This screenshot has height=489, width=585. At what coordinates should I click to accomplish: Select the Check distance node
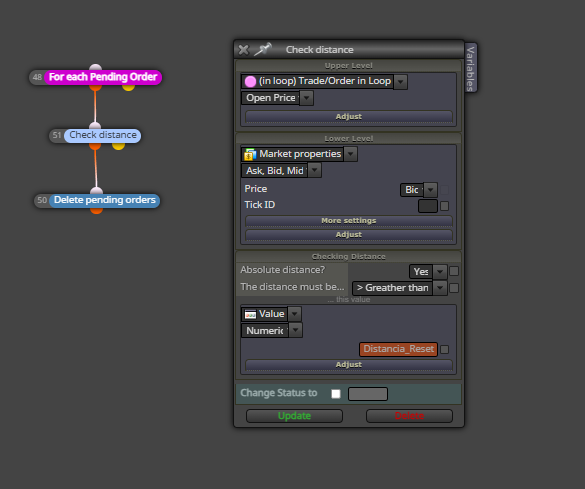pyautogui.click(x=103, y=135)
